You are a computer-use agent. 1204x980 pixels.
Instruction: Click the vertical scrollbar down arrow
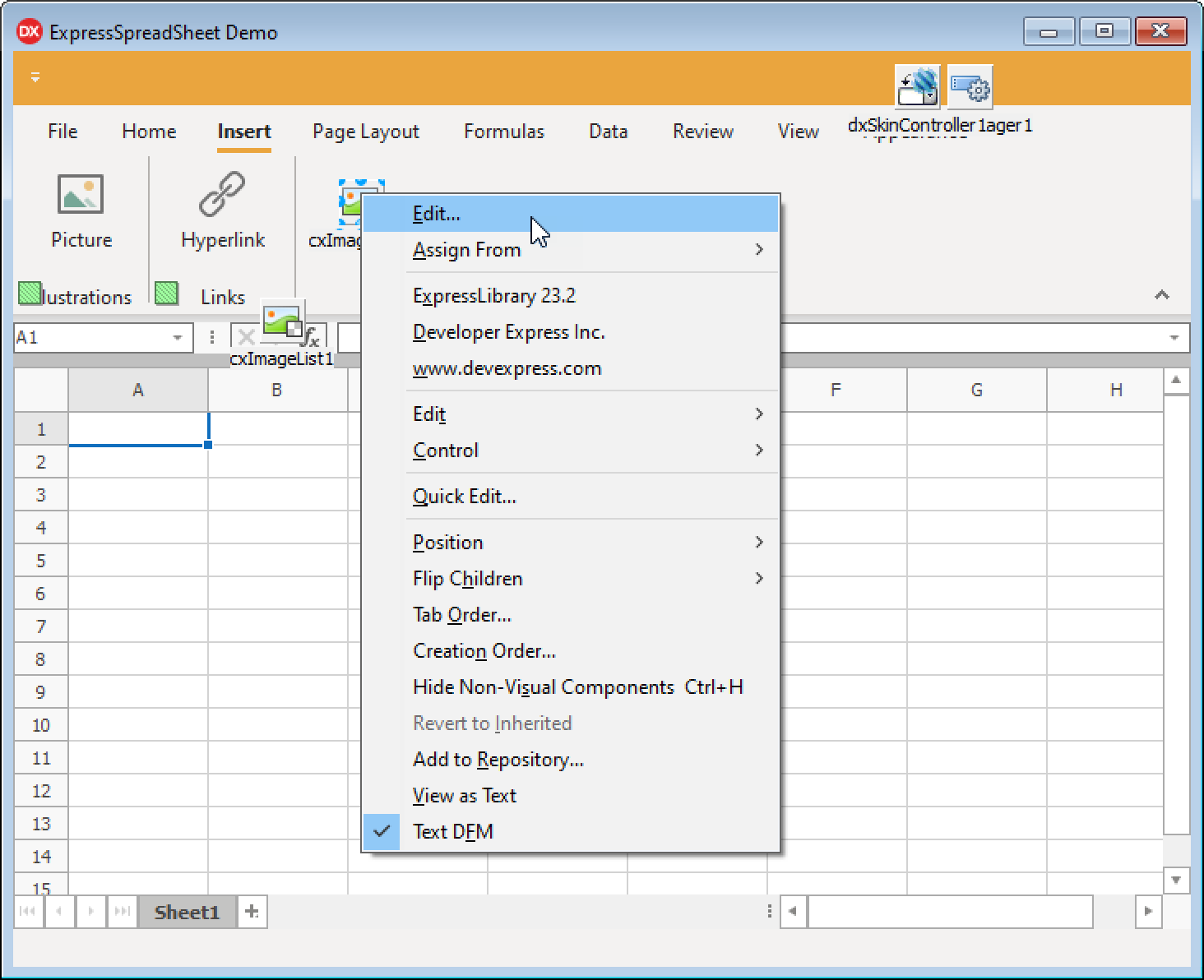click(x=1176, y=880)
